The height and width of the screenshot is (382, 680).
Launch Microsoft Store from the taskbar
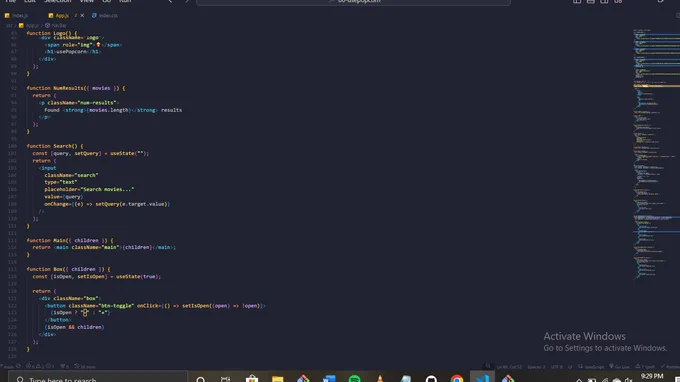coord(252,379)
